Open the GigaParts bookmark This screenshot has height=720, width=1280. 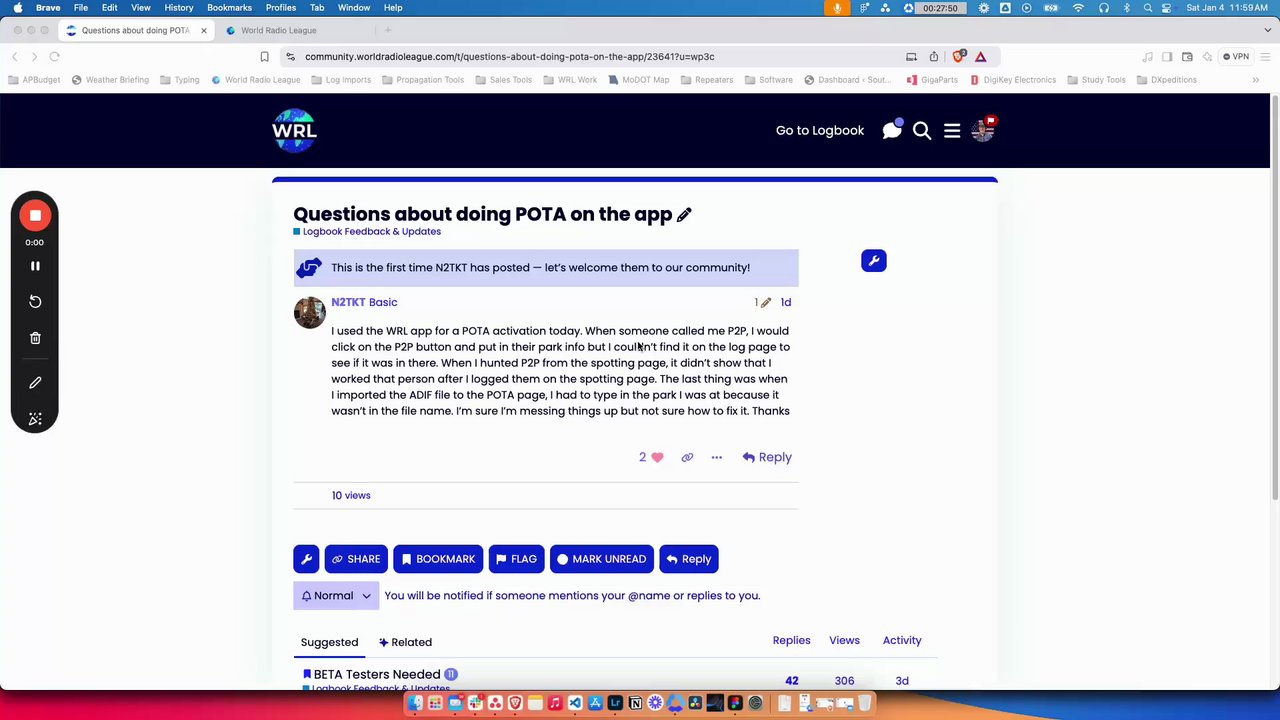[x=932, y=80]
